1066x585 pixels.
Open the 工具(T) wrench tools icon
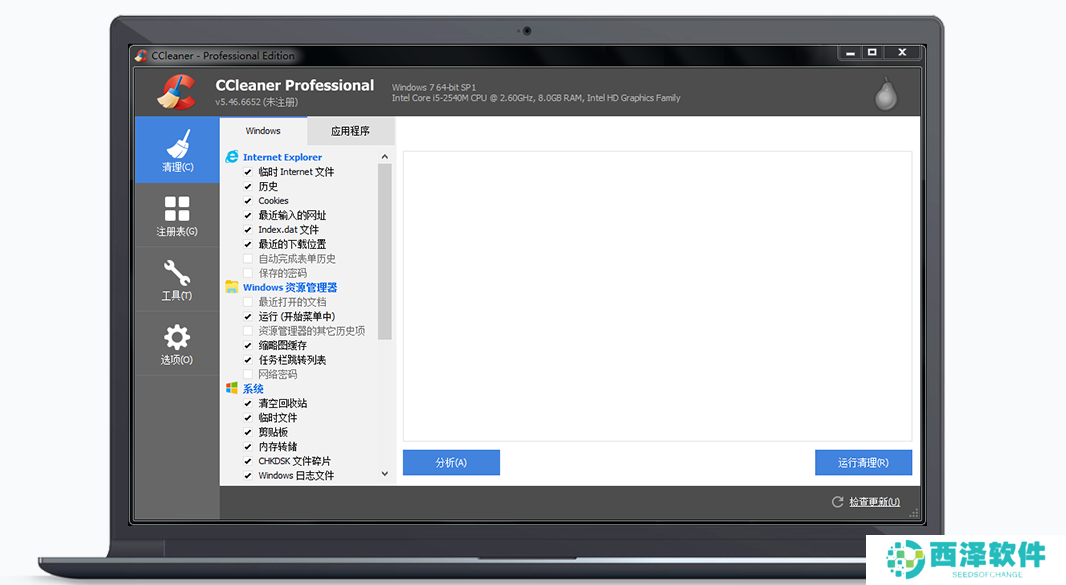click(x=177, y=272)
